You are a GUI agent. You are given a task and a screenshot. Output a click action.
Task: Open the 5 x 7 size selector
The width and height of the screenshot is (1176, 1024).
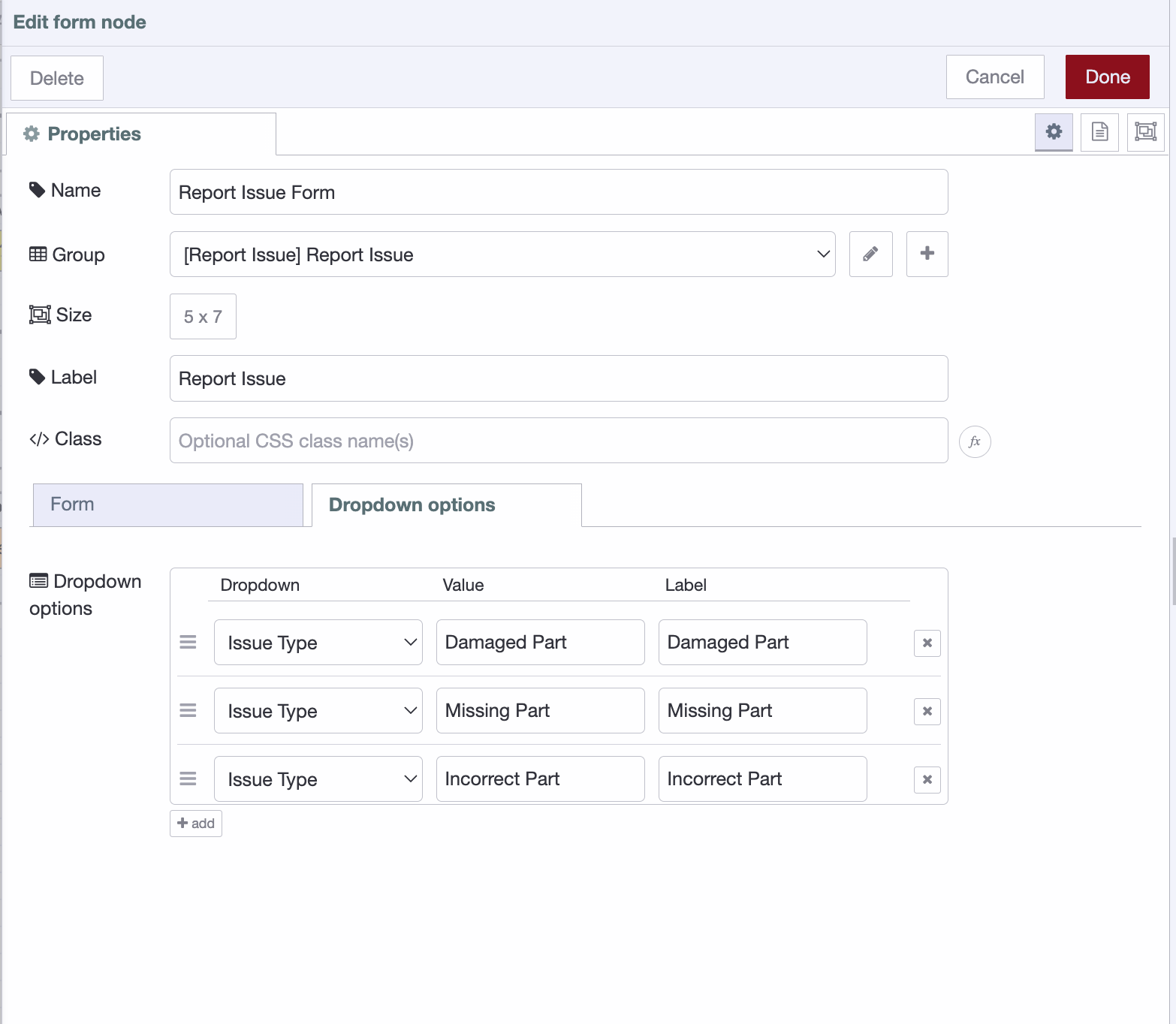point(203,317)
